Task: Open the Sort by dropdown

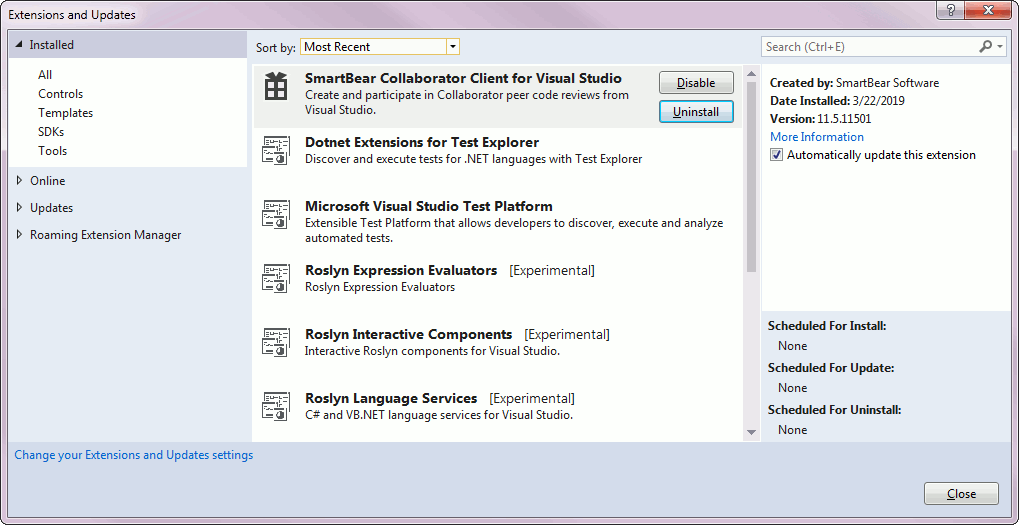Action: tap(452, 47)
